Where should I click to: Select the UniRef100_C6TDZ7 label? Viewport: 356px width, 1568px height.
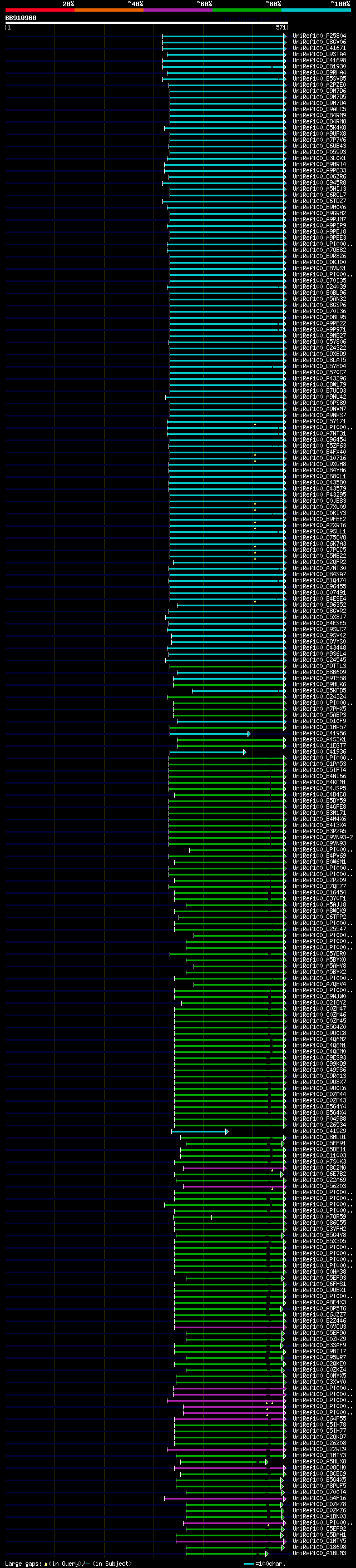[319, 201]
